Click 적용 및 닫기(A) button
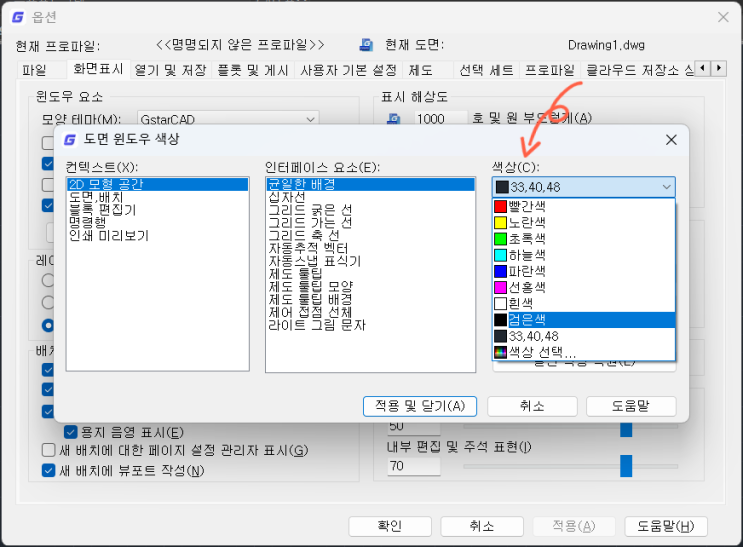Screen dimensions: 743x547 click(x=420, y=406)
